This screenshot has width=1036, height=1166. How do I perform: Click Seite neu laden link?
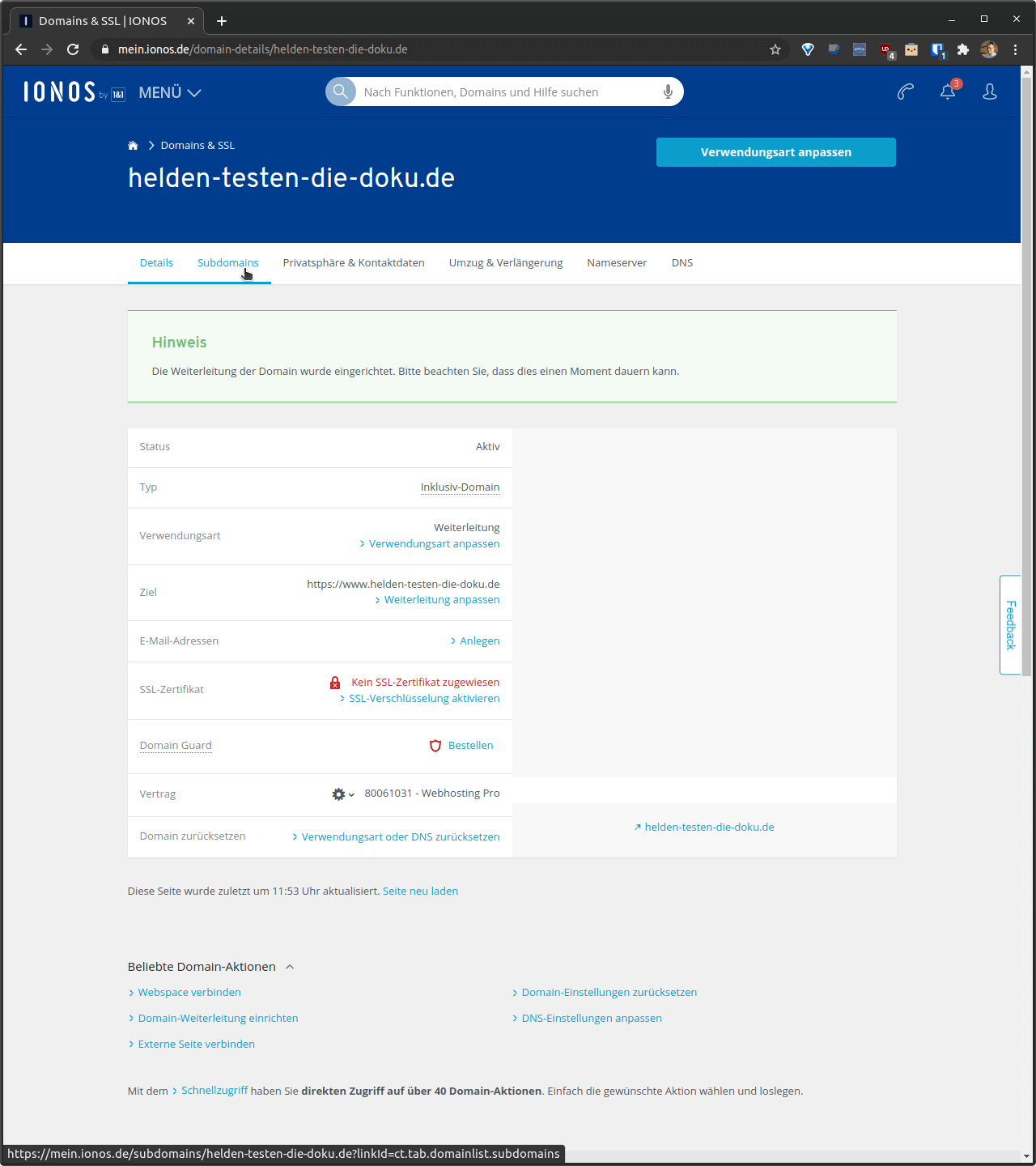point(420,892)
